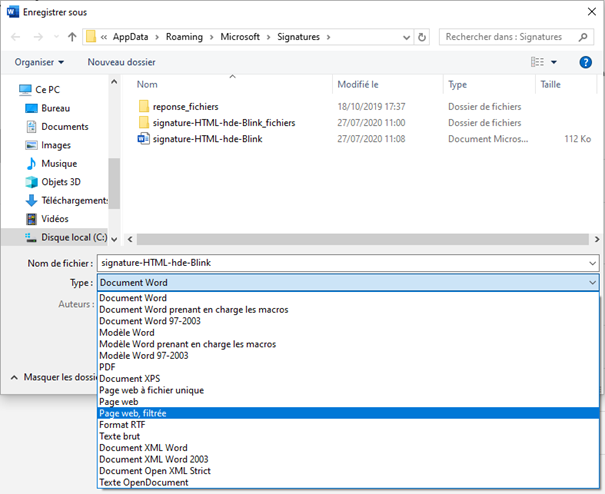This screenshot has height=494, width=605.
Task: Click the folder icon in address bar
Action: [91, 37]
